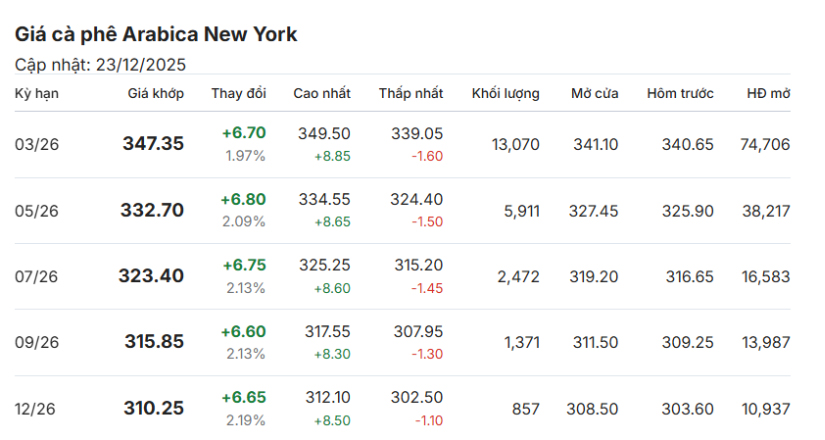The width and height of the screenshot is (825, 440).
Task: Select the "Giá khớp" column header
Action: pos(155,94)
